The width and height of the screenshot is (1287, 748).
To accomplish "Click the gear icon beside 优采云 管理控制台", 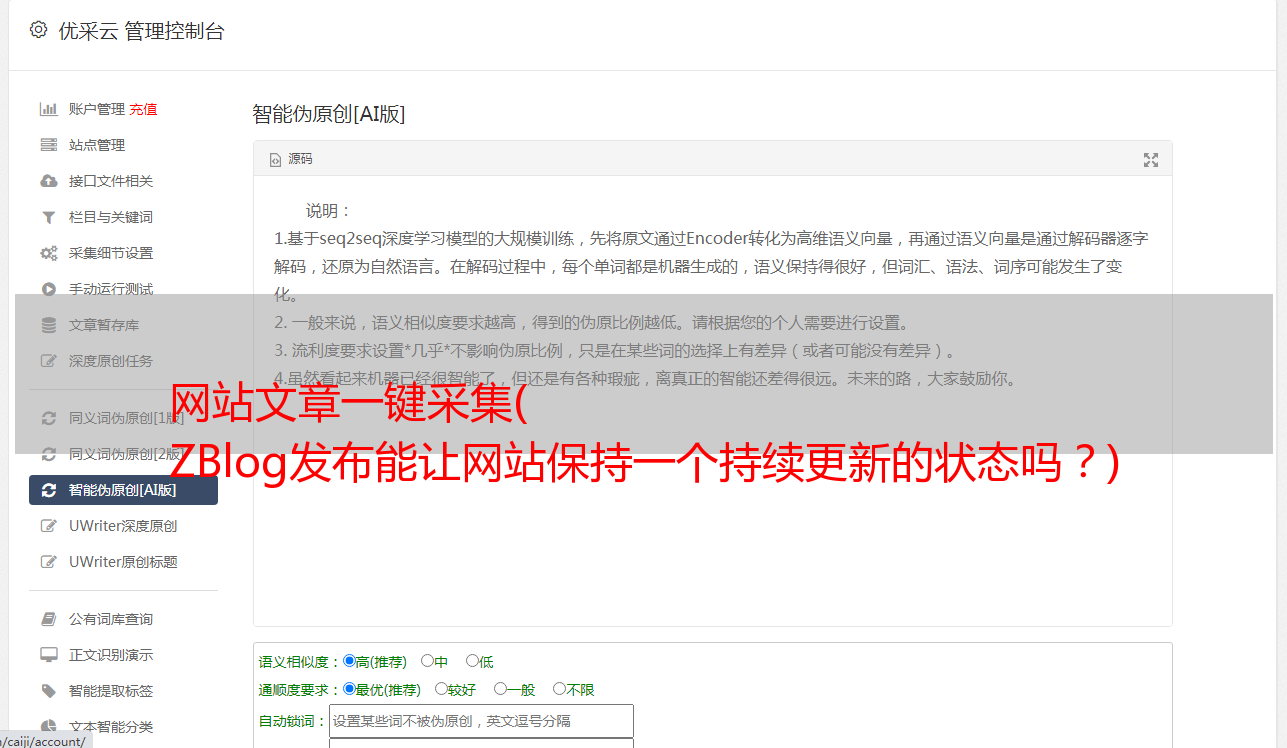I will [x=38, y=30].
